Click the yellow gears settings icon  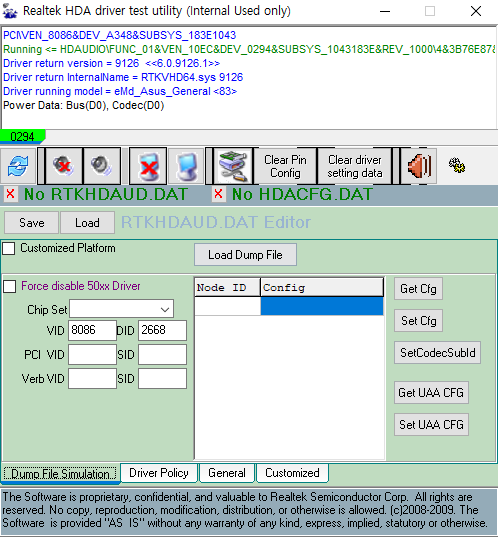point(457,166)
